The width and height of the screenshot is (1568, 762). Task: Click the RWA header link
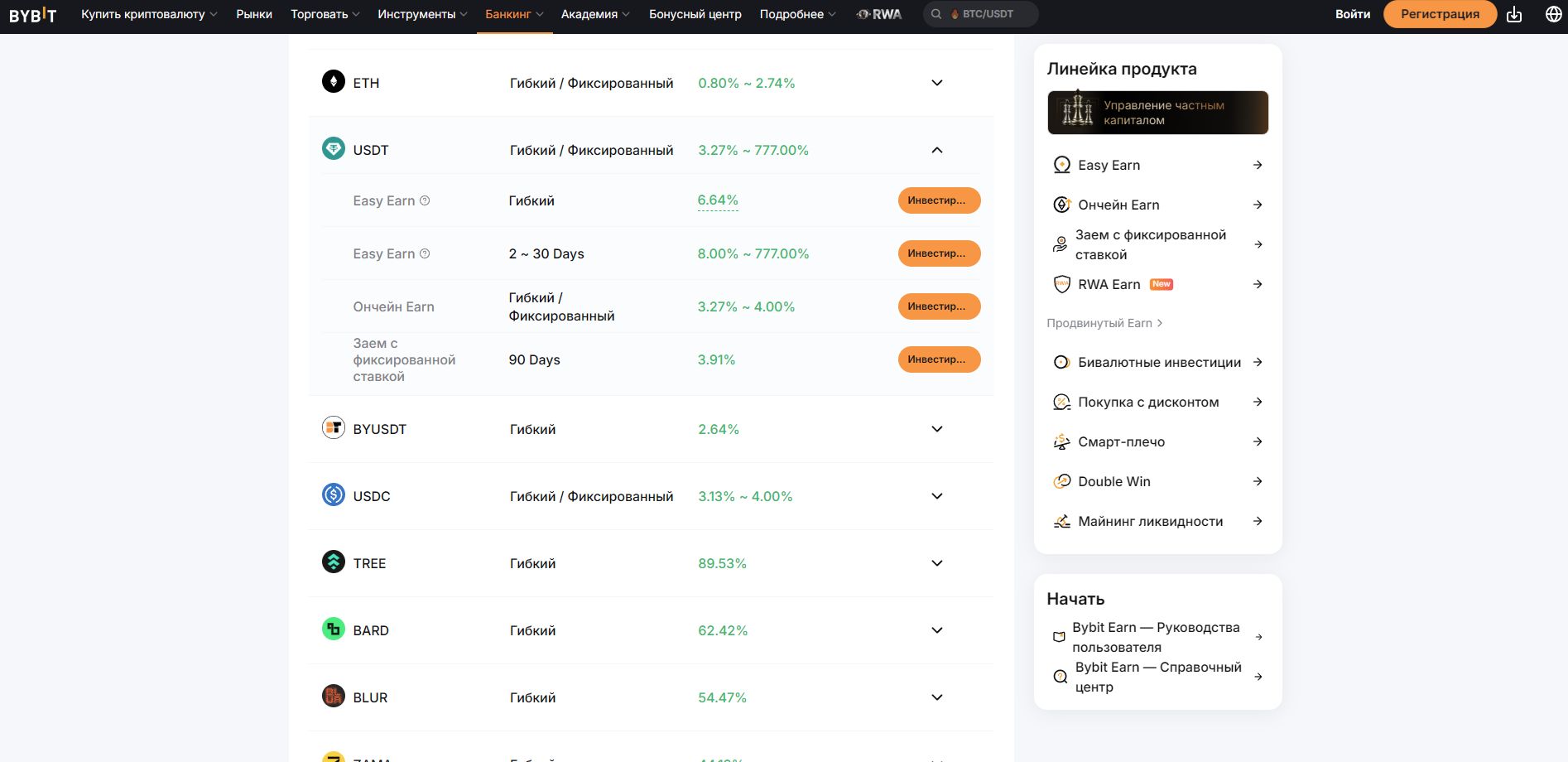(879, 14)
